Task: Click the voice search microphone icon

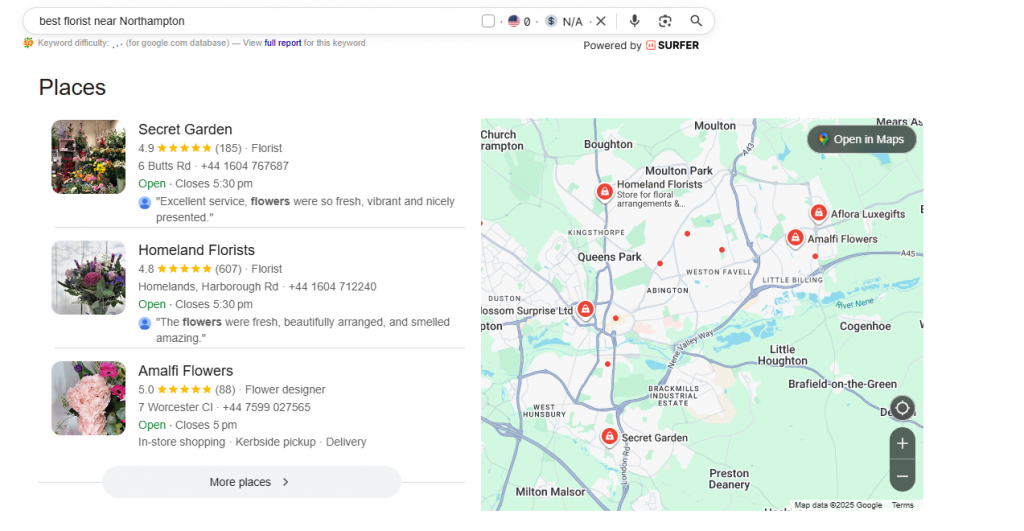Action: coord(634,21)
